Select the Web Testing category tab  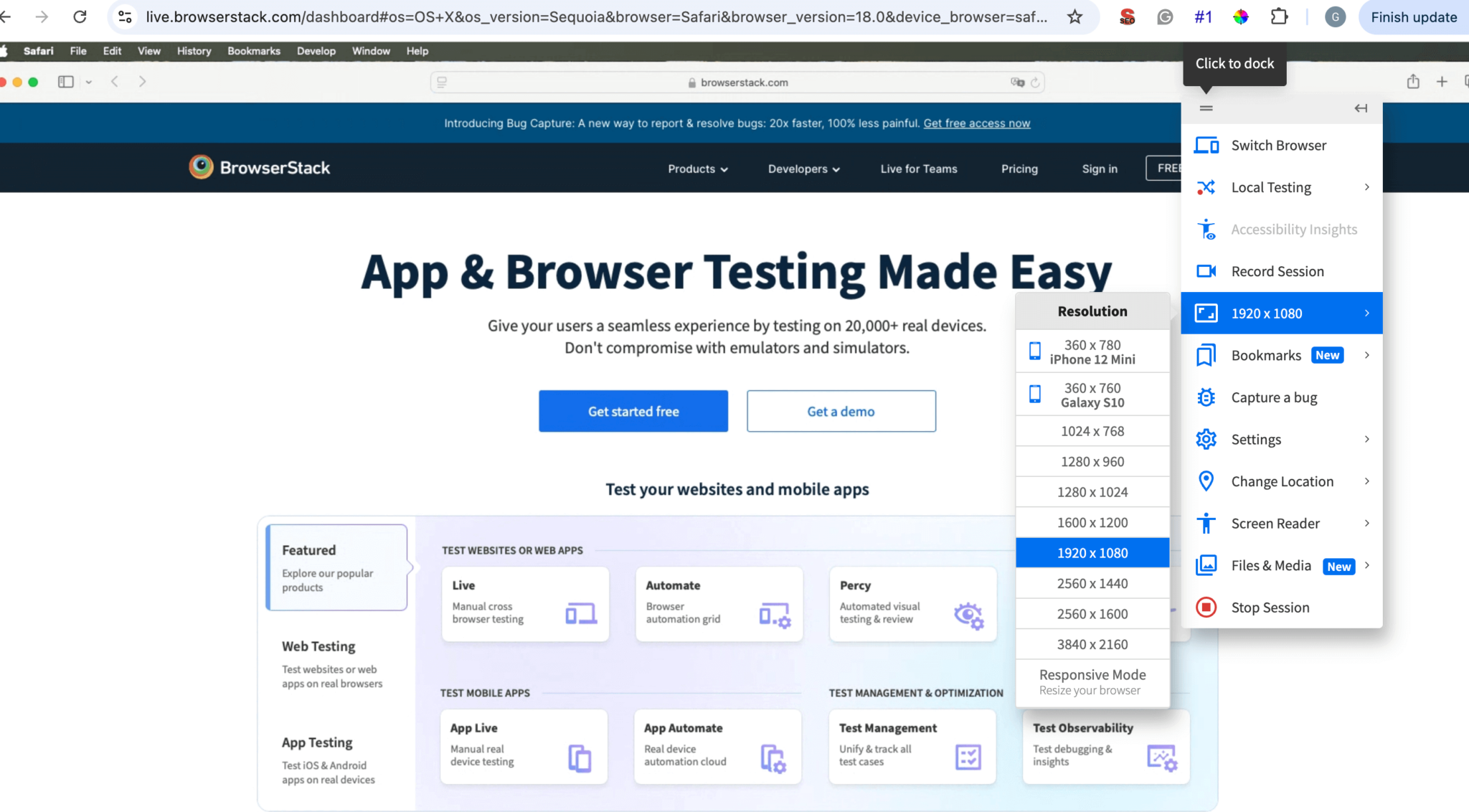point(337,664)
